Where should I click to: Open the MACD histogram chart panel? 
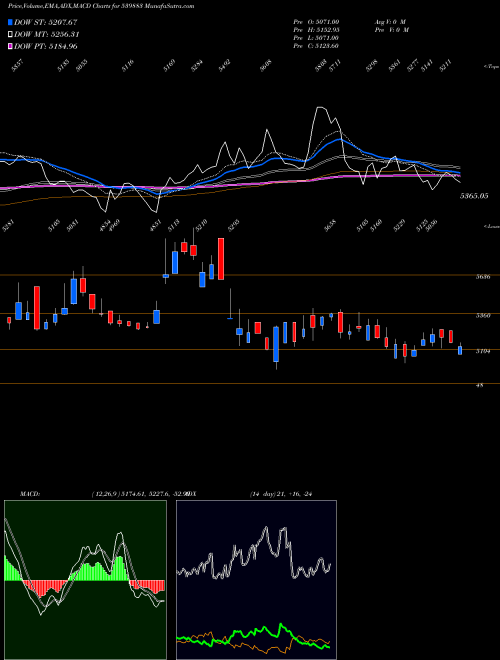(x=85, y=580)
